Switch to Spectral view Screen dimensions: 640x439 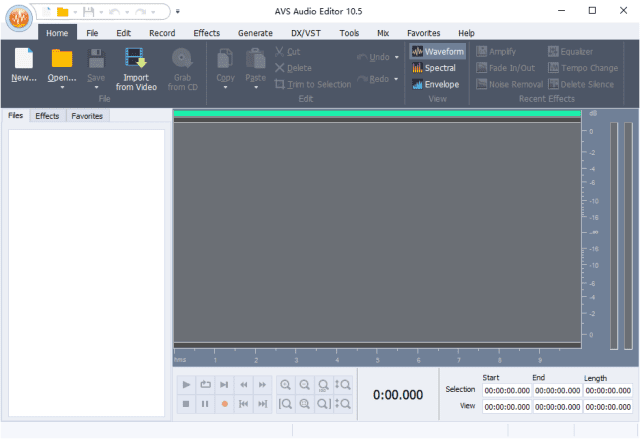(x=434, y=68)
